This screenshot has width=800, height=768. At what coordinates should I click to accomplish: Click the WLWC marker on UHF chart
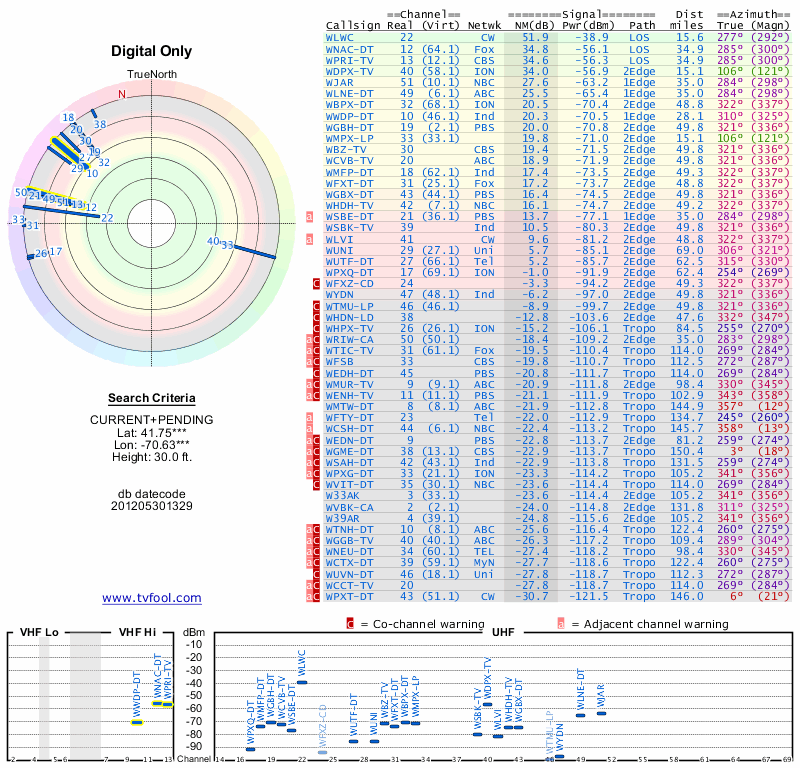click(x=302, y=682)
